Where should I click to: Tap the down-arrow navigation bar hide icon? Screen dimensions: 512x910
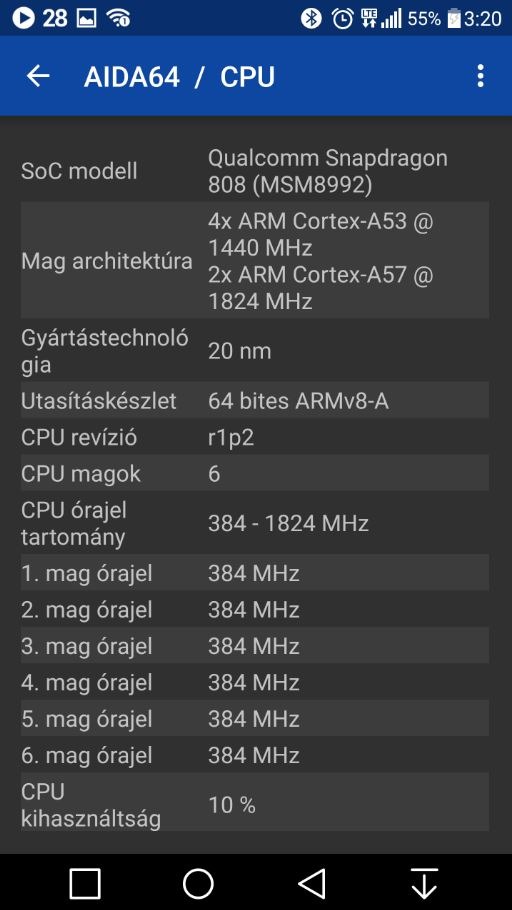click(424, 884)
